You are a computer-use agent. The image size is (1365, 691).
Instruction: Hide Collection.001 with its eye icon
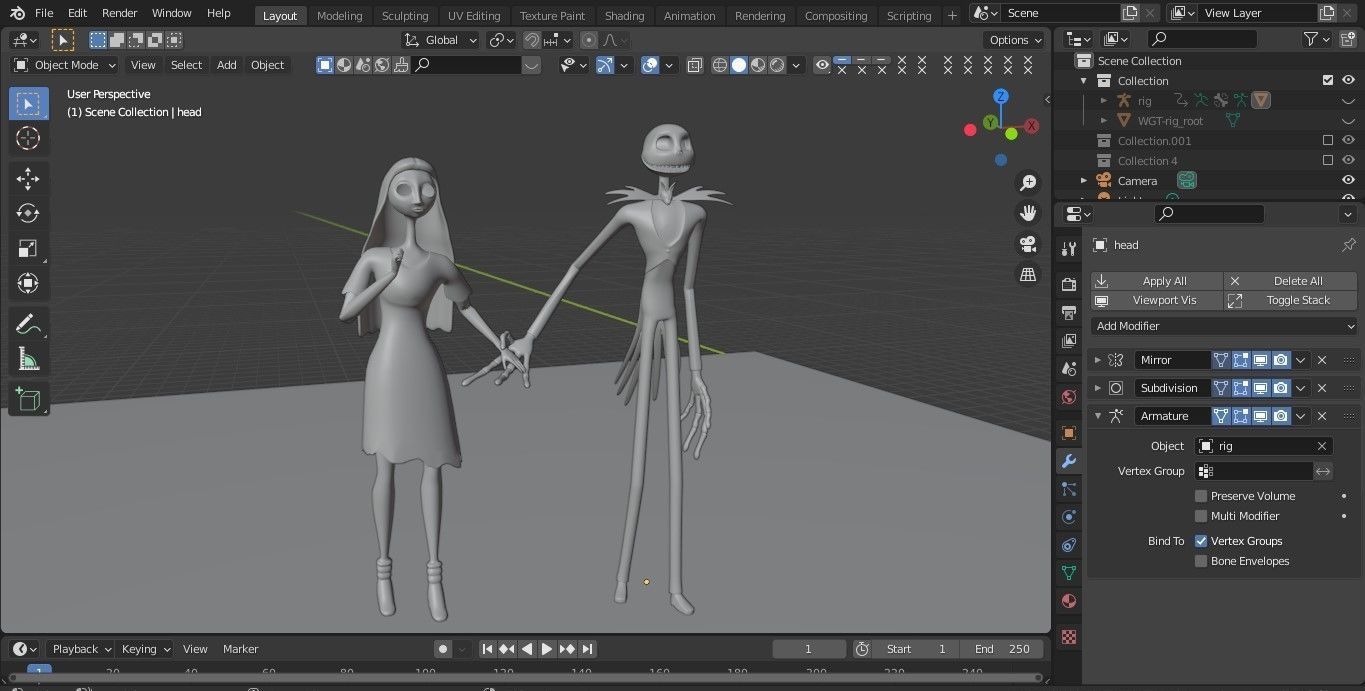click(1348, 141)
